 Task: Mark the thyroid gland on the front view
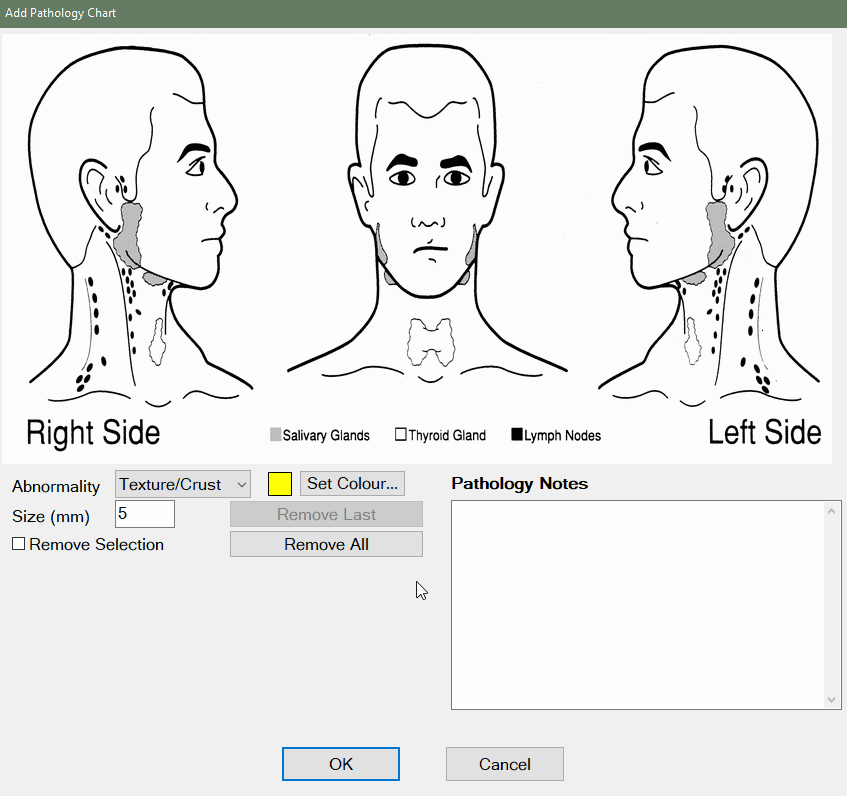coord(431,342)
